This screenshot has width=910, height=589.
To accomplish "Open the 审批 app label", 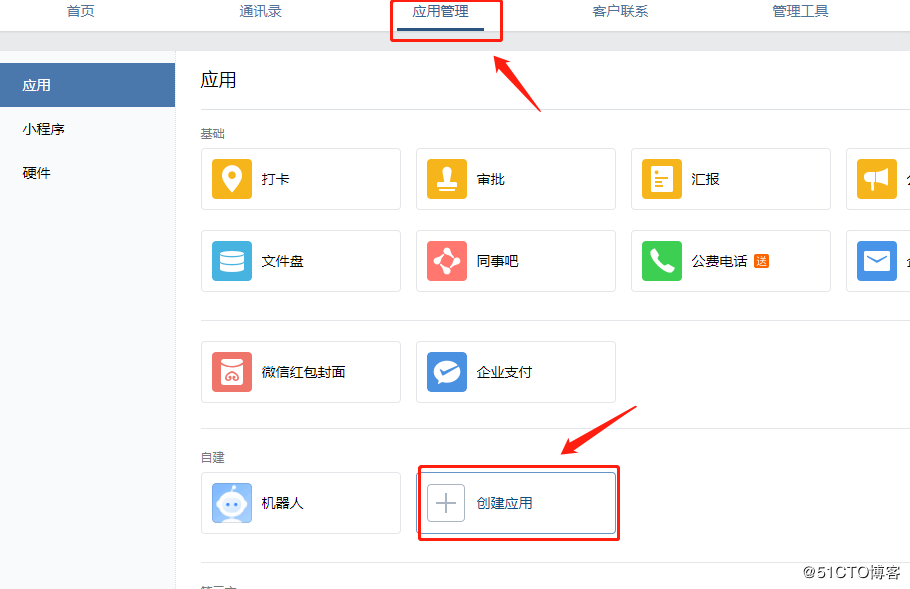I will tap(490, 179).
